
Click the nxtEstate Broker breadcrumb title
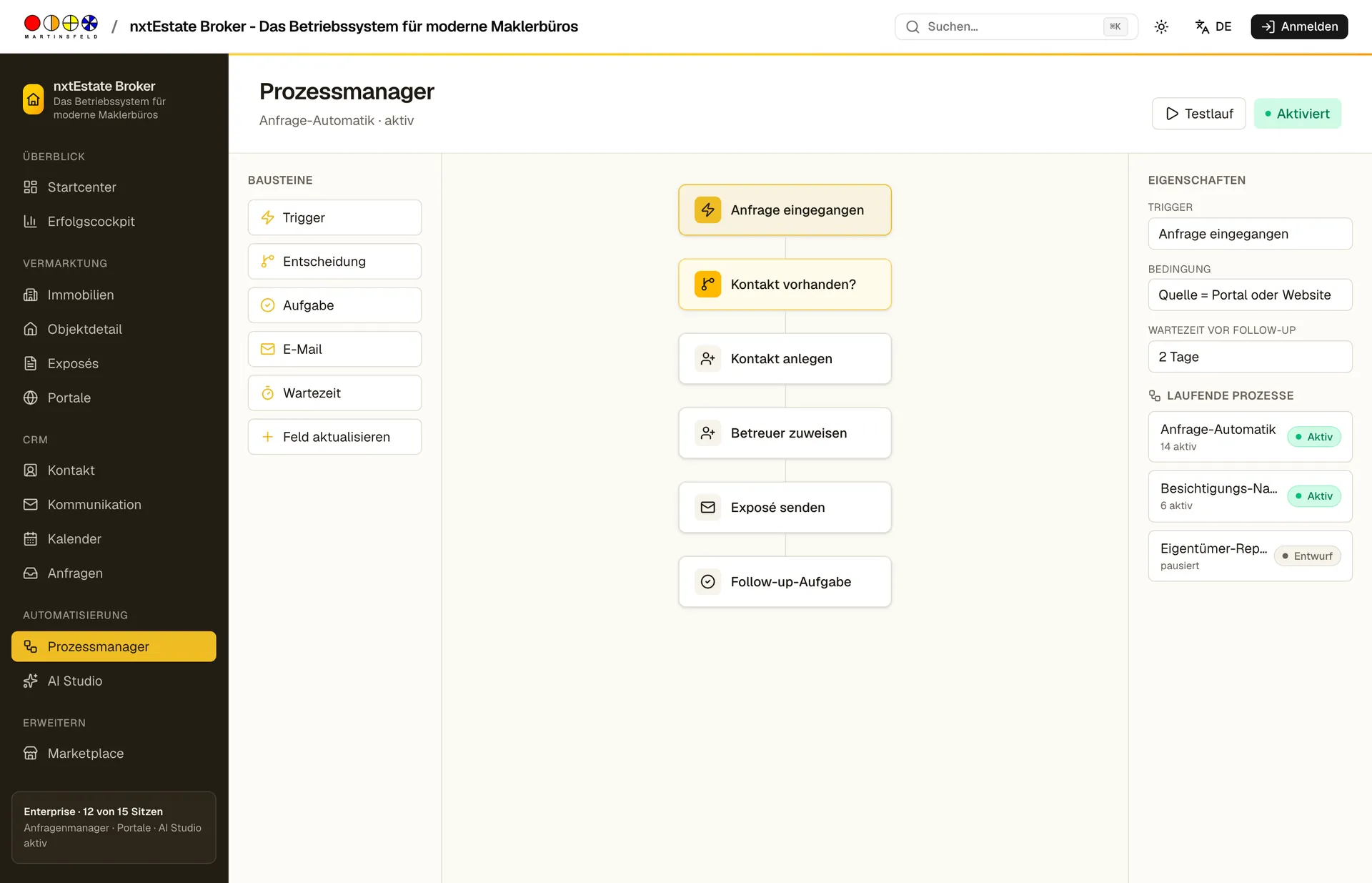coord(354,26)
